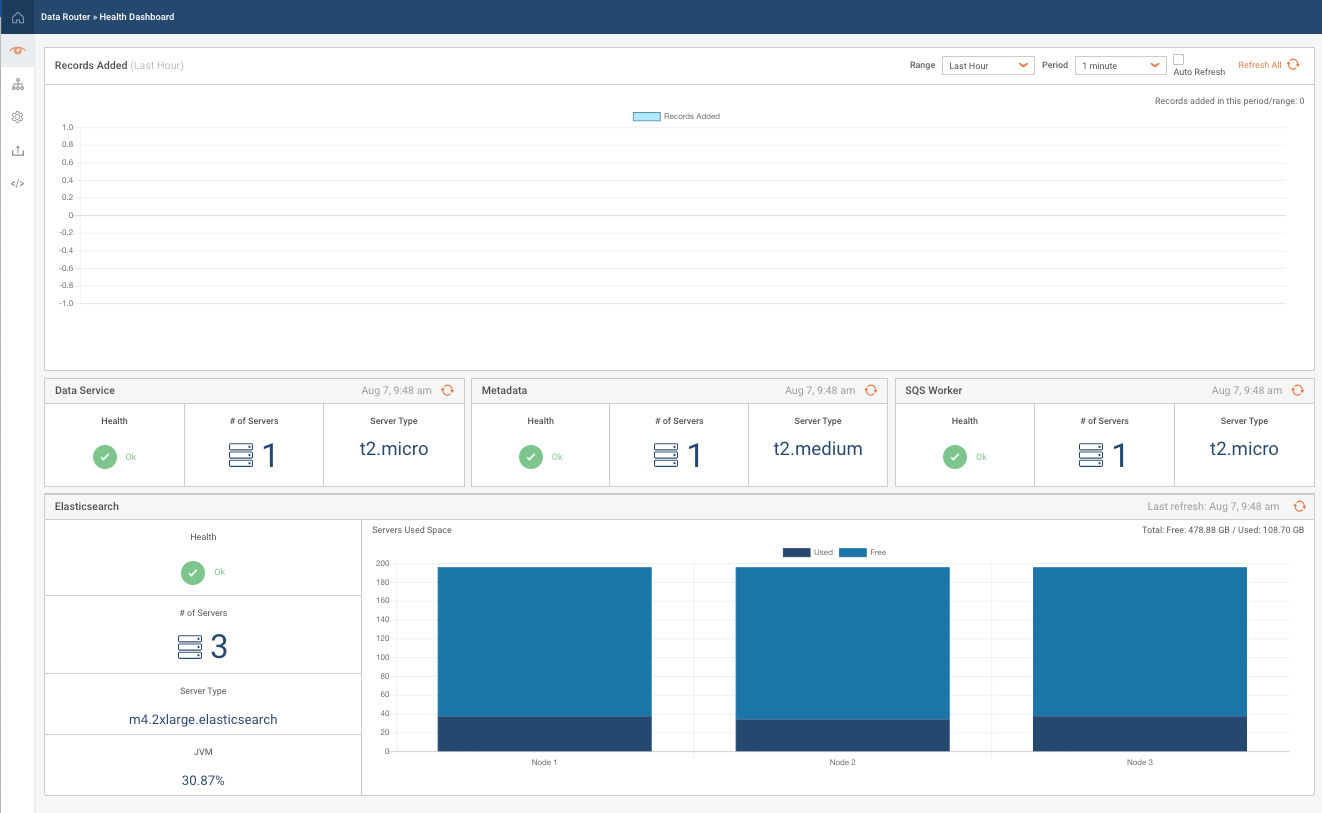This screenshot has height=813, width=1322.
Task: Click the export/upload sidebar icon
Action: [x=17, y=150]
